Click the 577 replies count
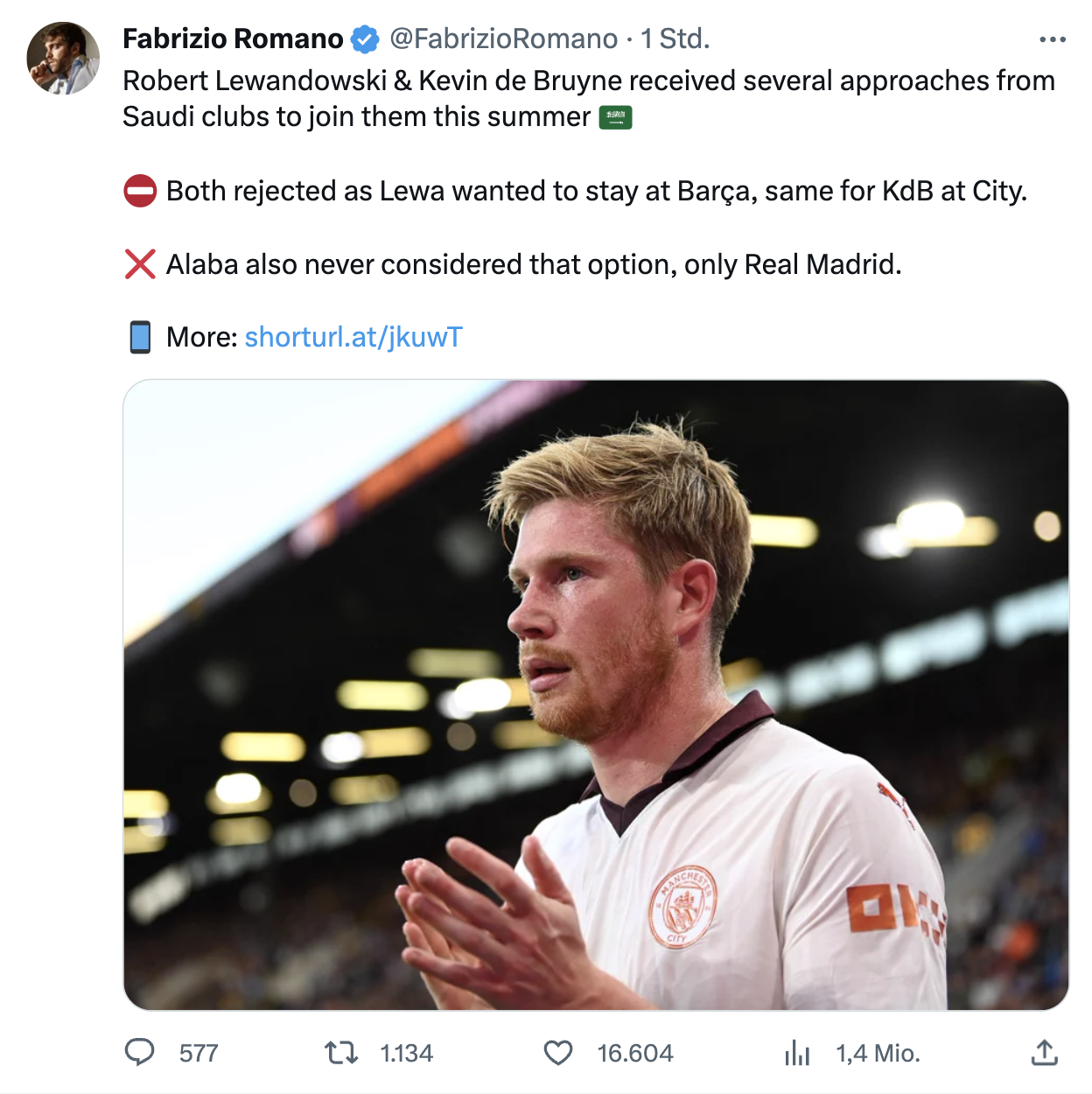The height and width of the screenshot is (1094, 1092). click(199, 1053)
